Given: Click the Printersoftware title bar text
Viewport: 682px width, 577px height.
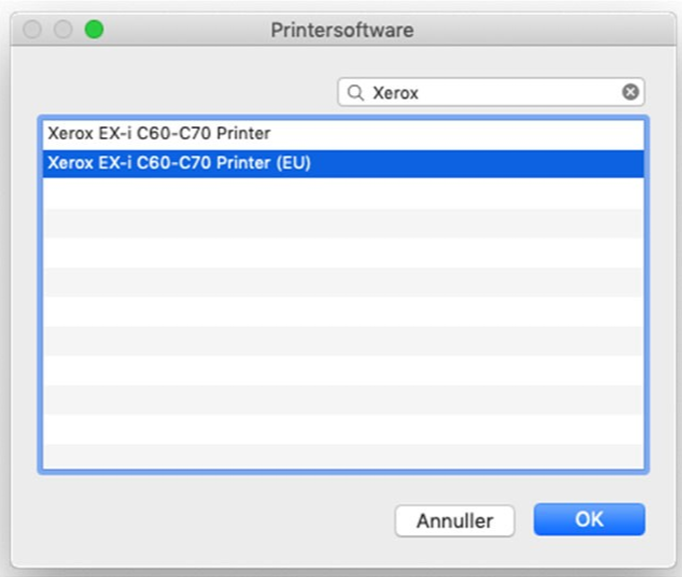Looking at the screenshot, I should coord(342,30).
